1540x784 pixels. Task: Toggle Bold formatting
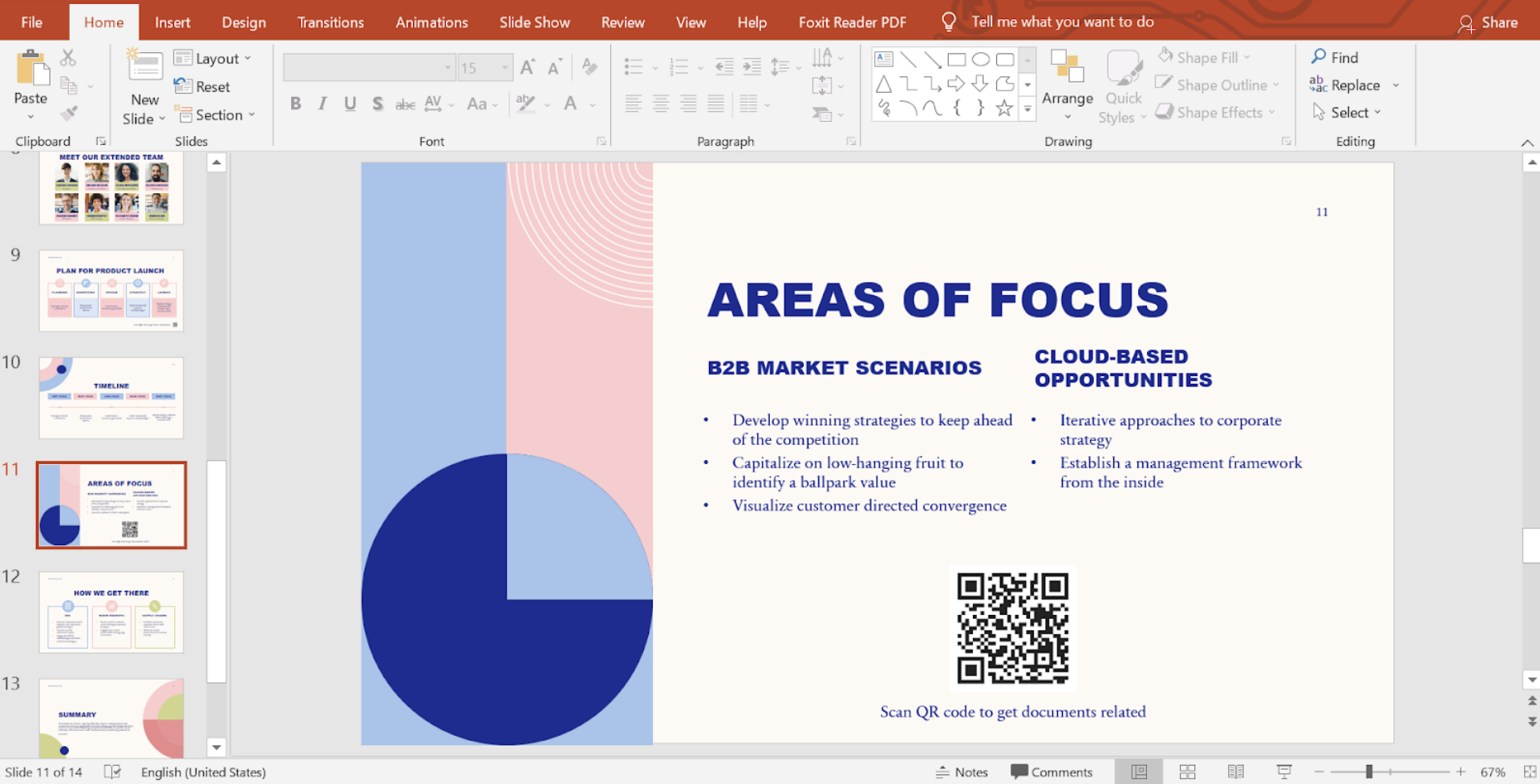point(296,103)
